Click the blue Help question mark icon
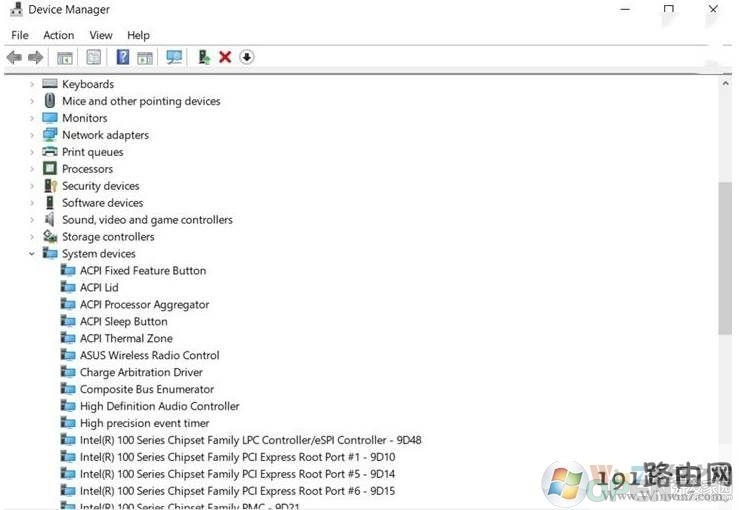Screen dimensions: 739x510 (123, 57)
